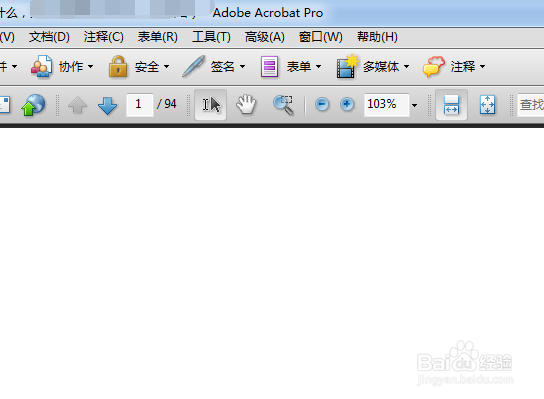This screenshot has height=399, width=544.
Task: Click the 协作 collaborate people icon
Action: [x=42, y=66]
